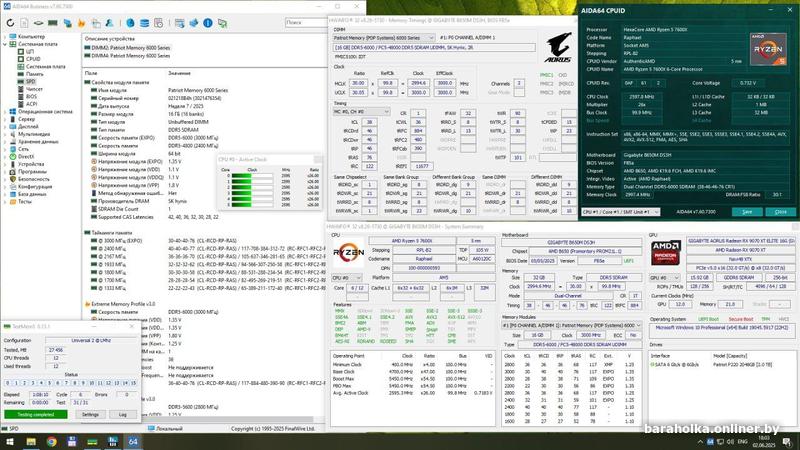Click the Ryzen logo in CPUID window

click(x=768, y=48)
